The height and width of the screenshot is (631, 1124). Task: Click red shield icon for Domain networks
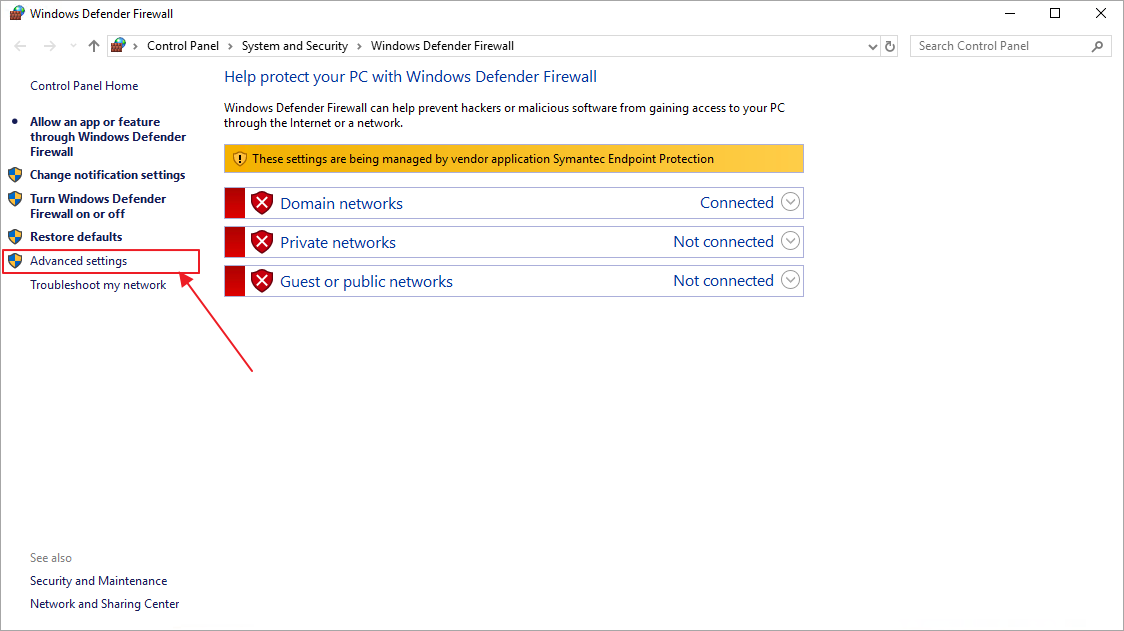262,203
